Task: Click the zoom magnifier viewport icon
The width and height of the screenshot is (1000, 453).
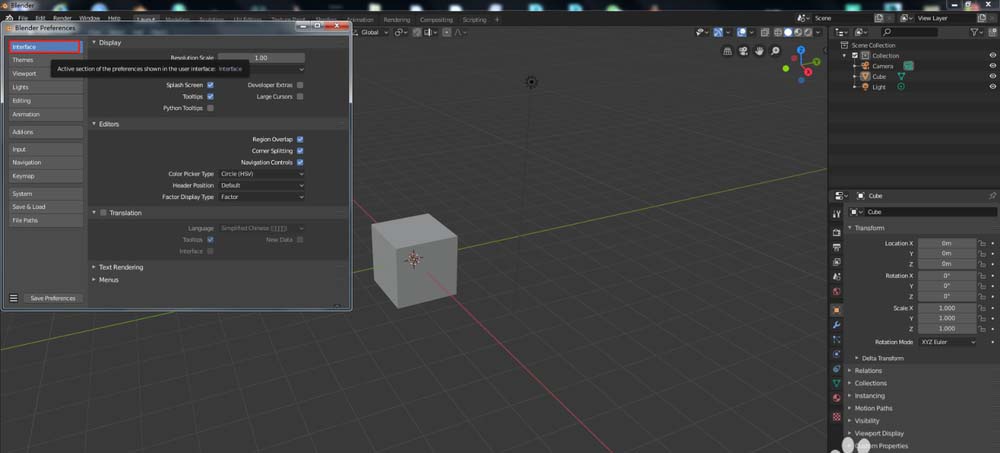Action: [x=775, y=51]
